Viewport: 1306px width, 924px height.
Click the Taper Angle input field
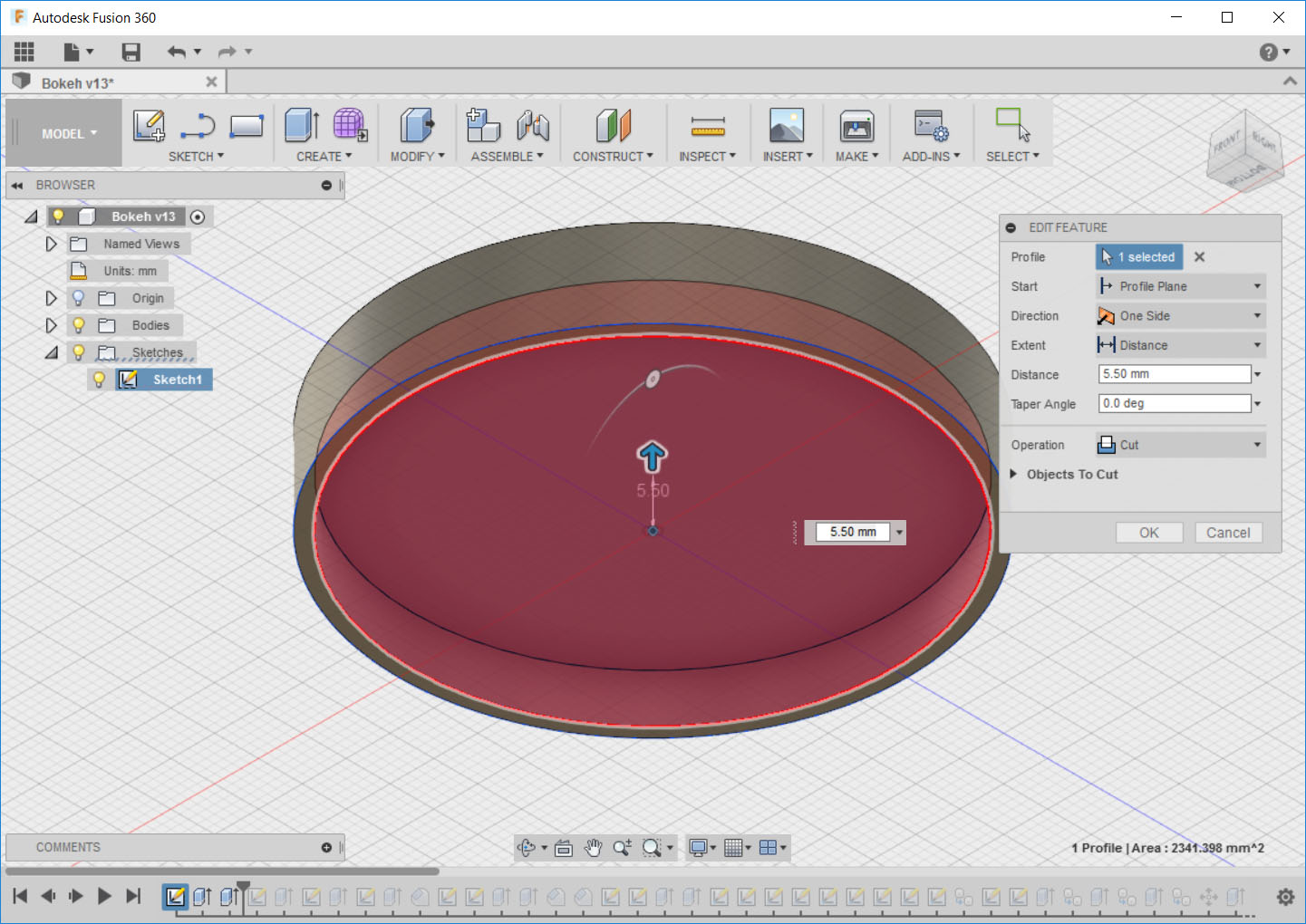[1174, 404]
